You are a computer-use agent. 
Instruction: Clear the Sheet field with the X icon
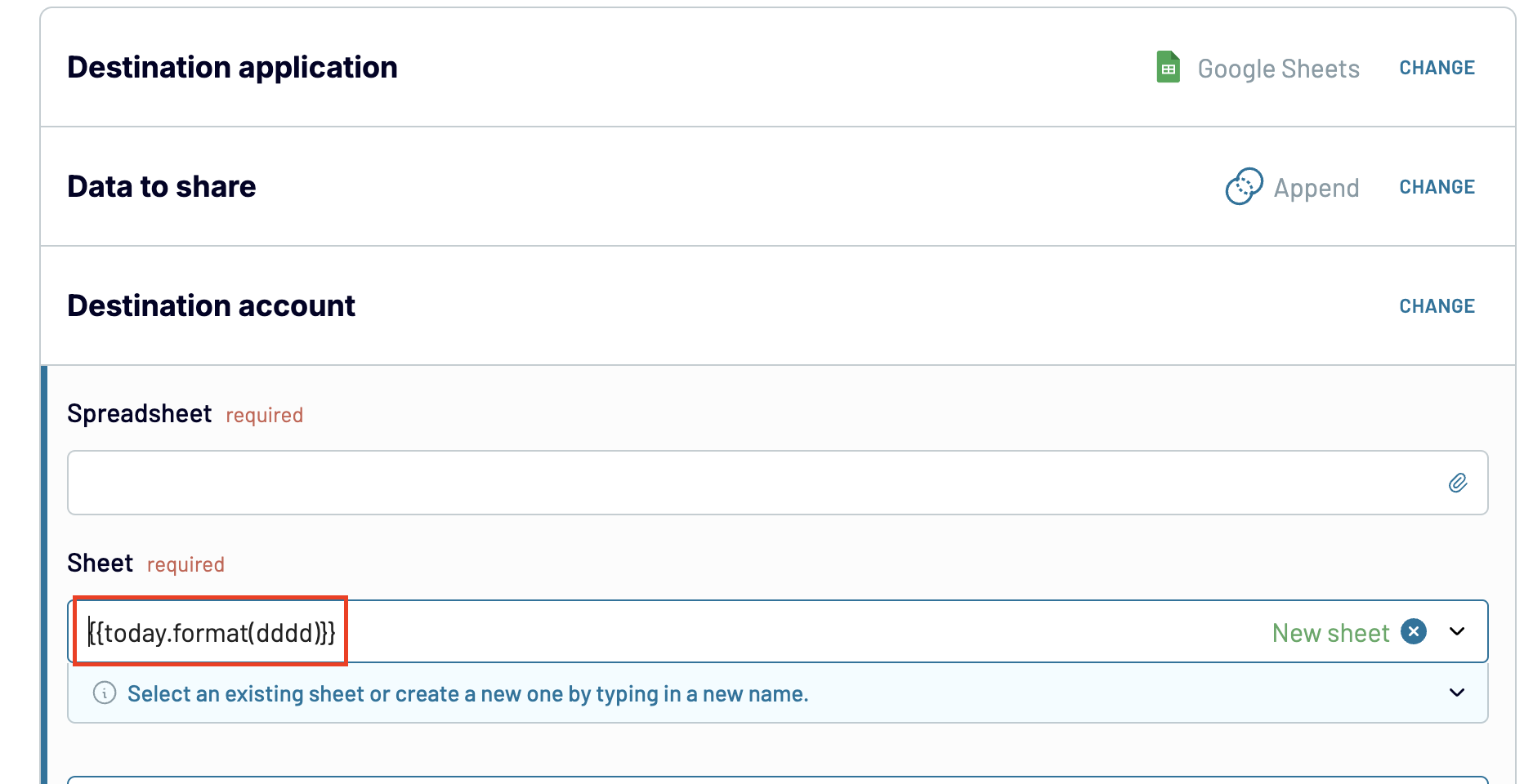coord(1414,631)
